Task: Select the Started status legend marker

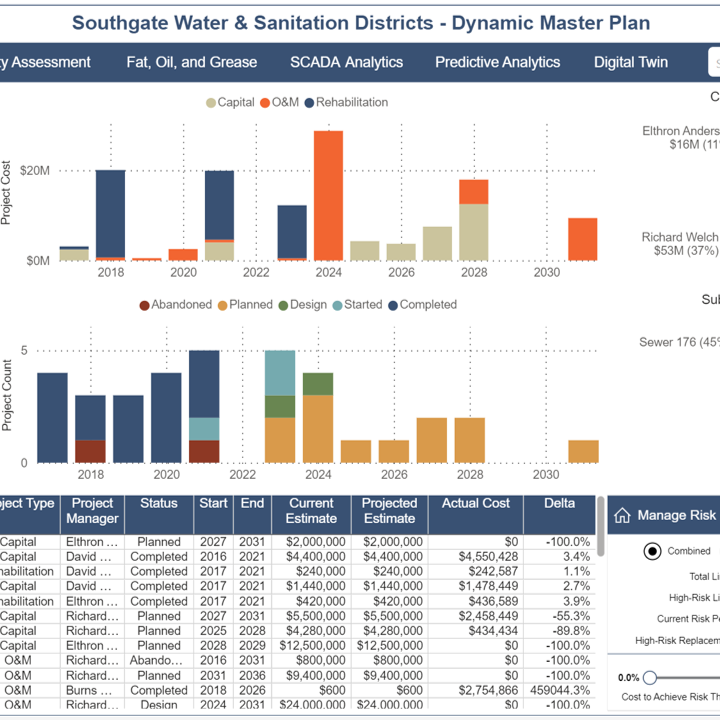Action: 337,305
